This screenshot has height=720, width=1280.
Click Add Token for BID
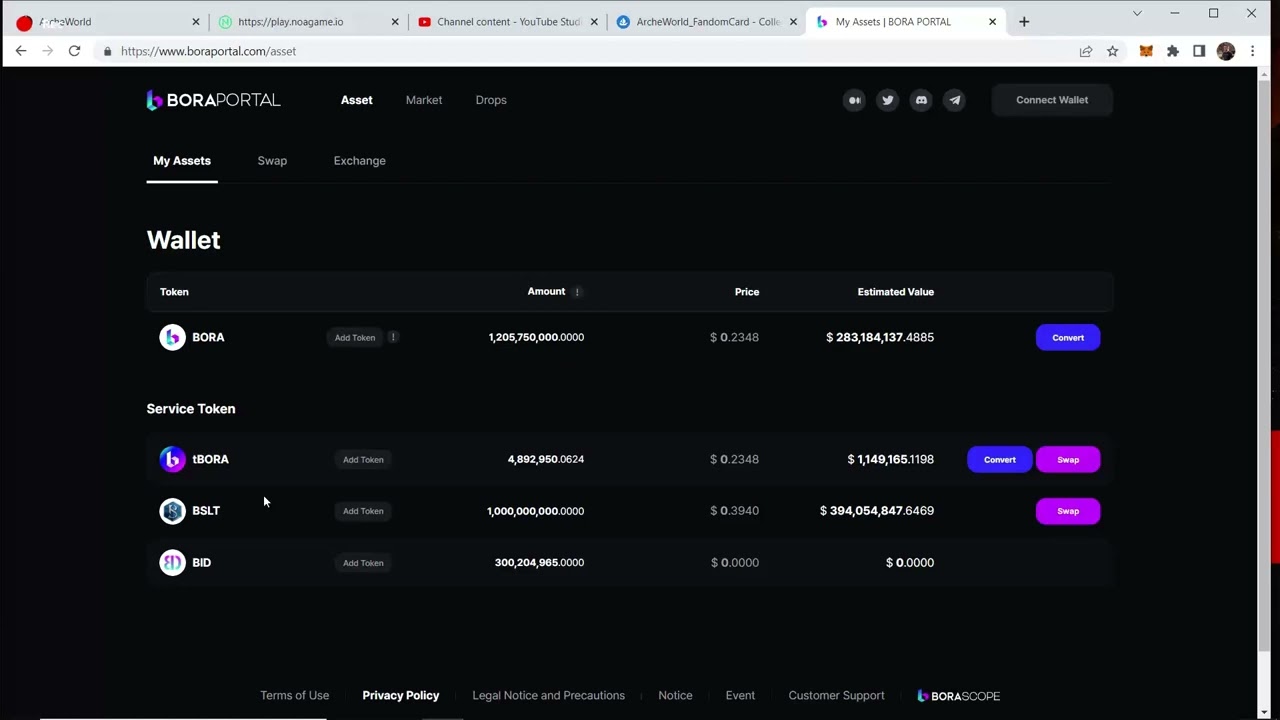[363, 563]
